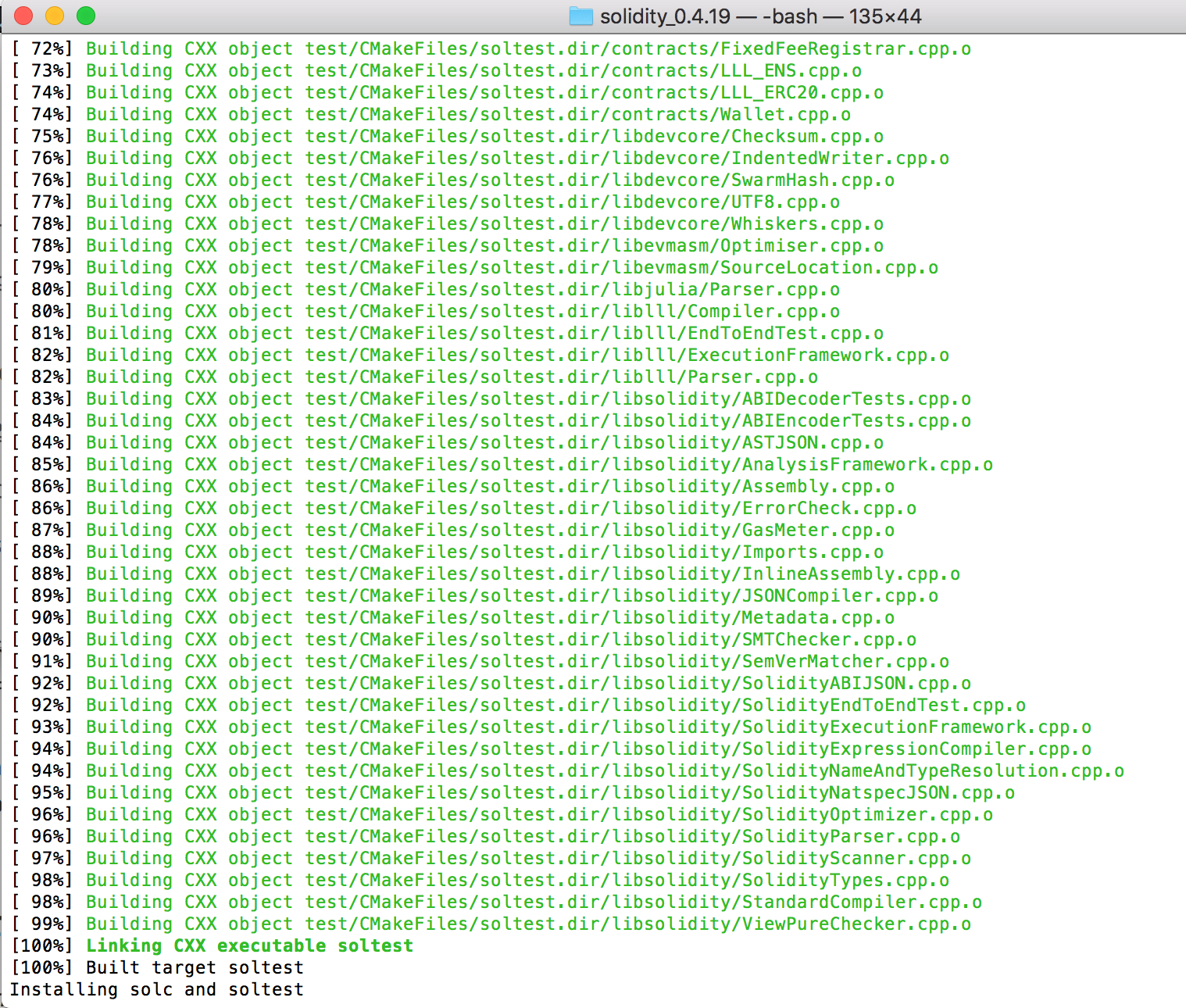Click the SolidityABIJSON.cpp.o build line
1186x1008 pixels.
tap(491, 683)
